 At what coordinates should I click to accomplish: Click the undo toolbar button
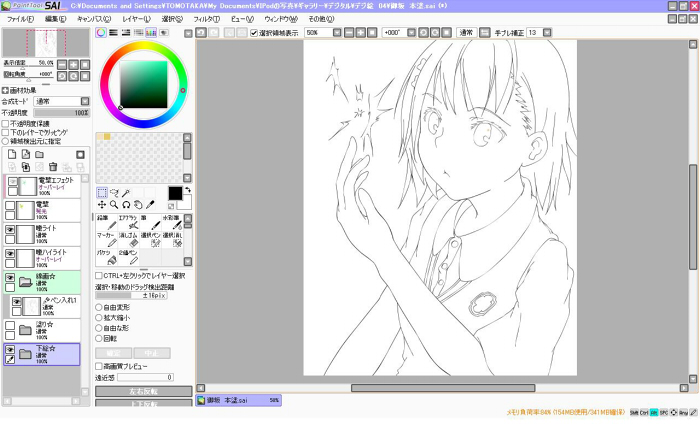click(x=201, y=33)
